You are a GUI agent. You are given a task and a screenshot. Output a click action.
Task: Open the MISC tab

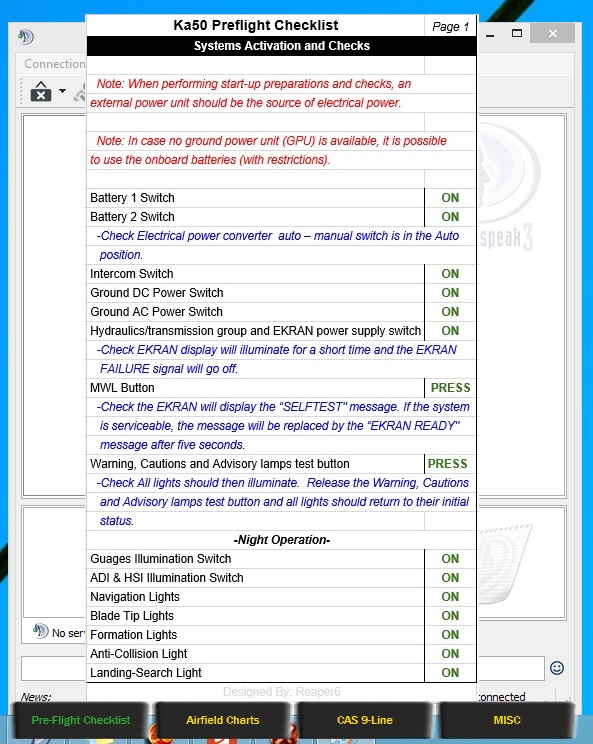coord(507,720)
